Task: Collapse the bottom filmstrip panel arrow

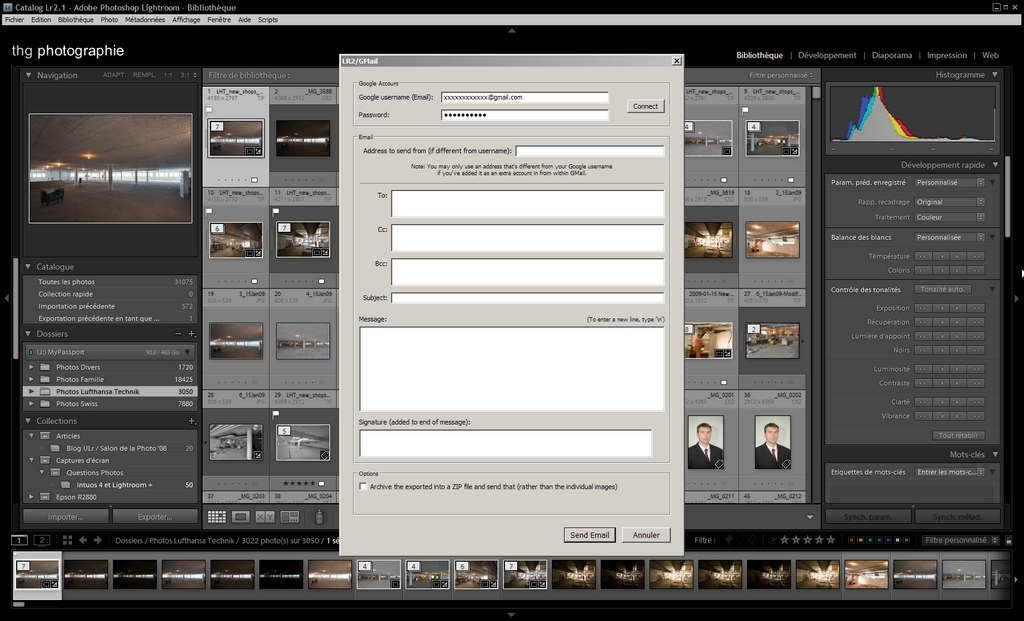Action: click(x=512, y=614)
